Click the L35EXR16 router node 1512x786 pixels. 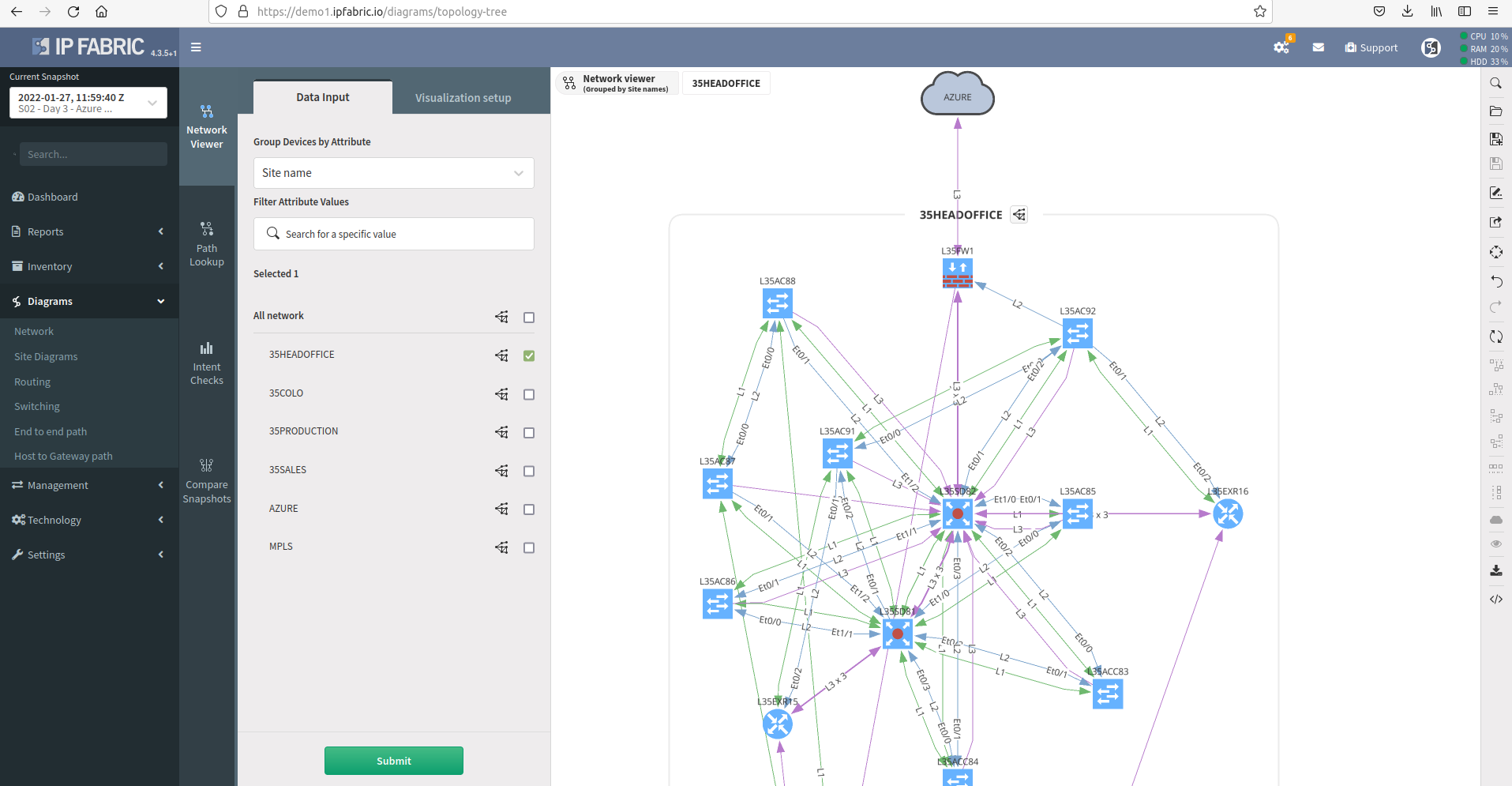1228,514
